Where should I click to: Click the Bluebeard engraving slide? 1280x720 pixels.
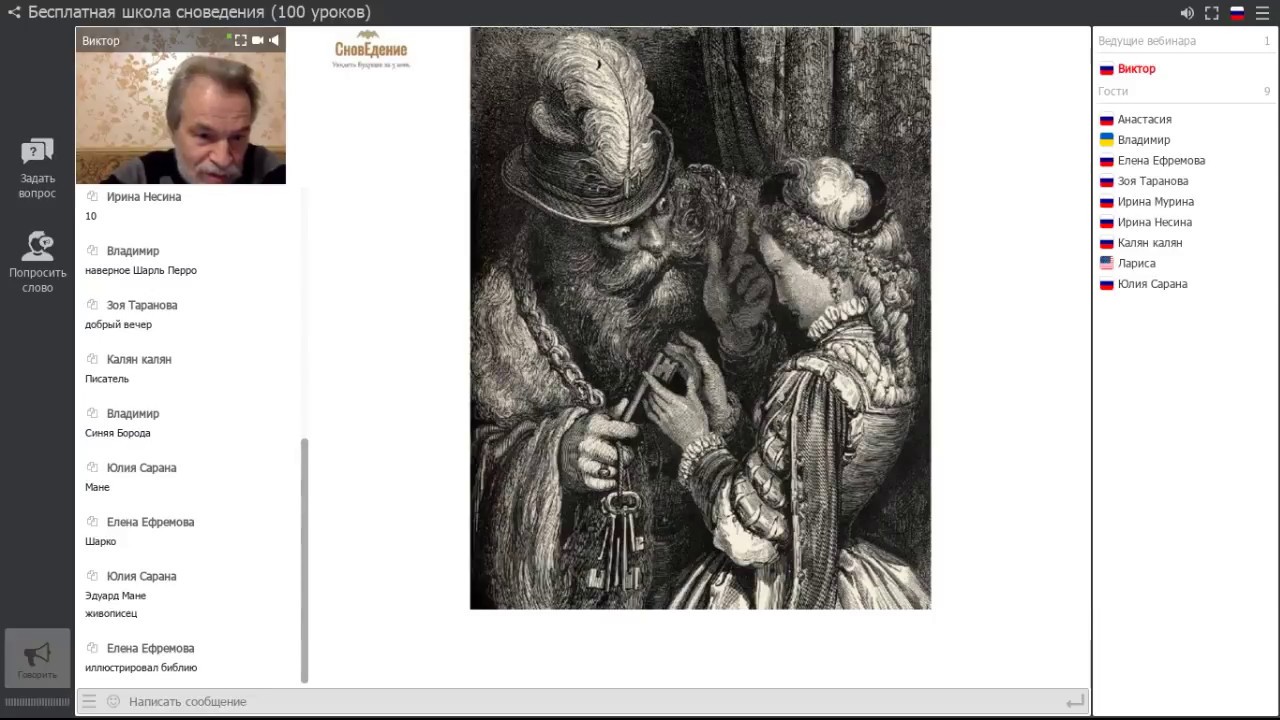tap(700, 318)
